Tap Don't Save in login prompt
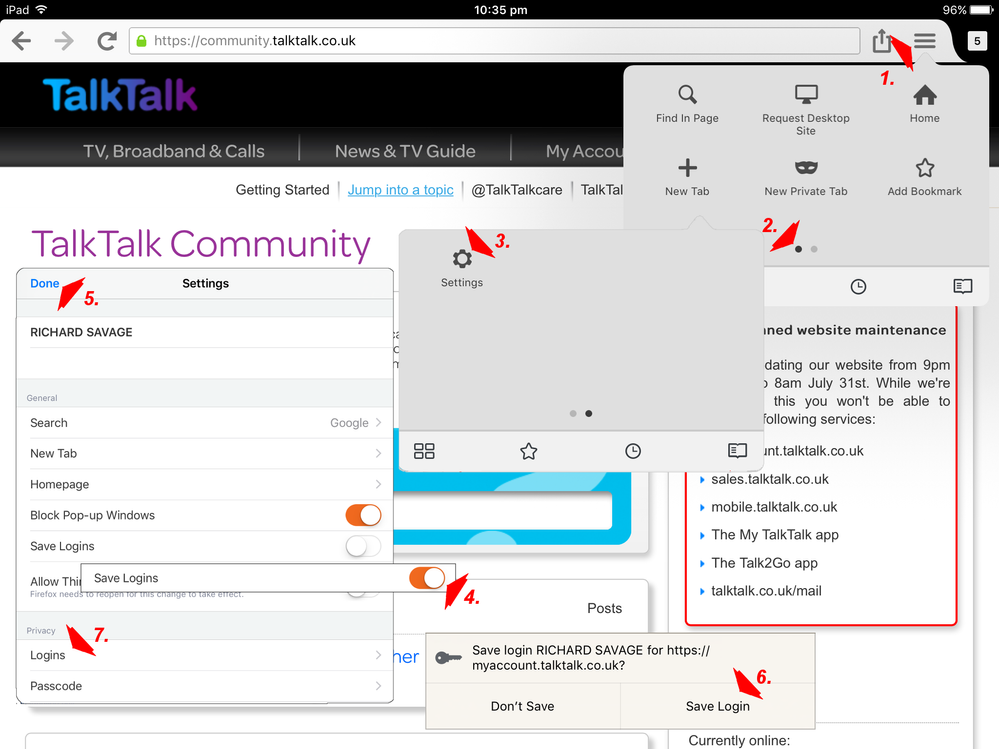The height and width of the screenshot is (749, 999). coord(522,706)
